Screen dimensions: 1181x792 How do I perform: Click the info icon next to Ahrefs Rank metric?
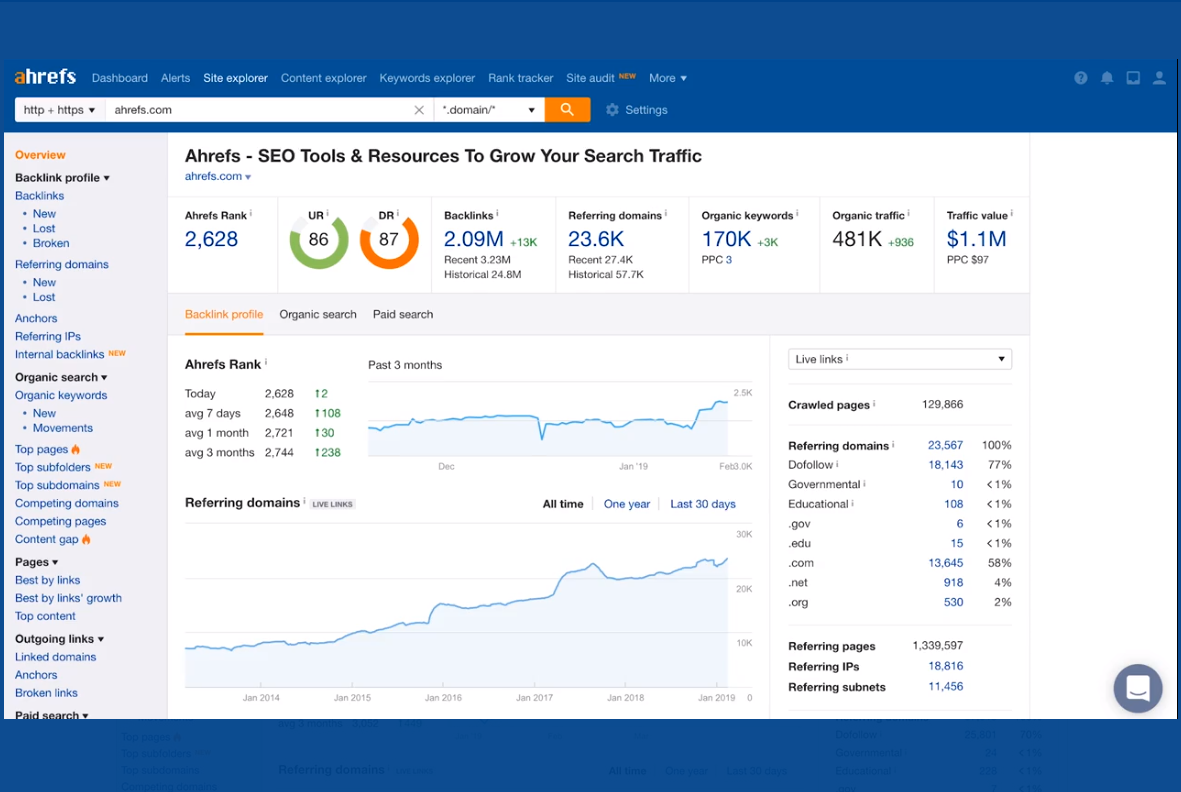[251, 213]
